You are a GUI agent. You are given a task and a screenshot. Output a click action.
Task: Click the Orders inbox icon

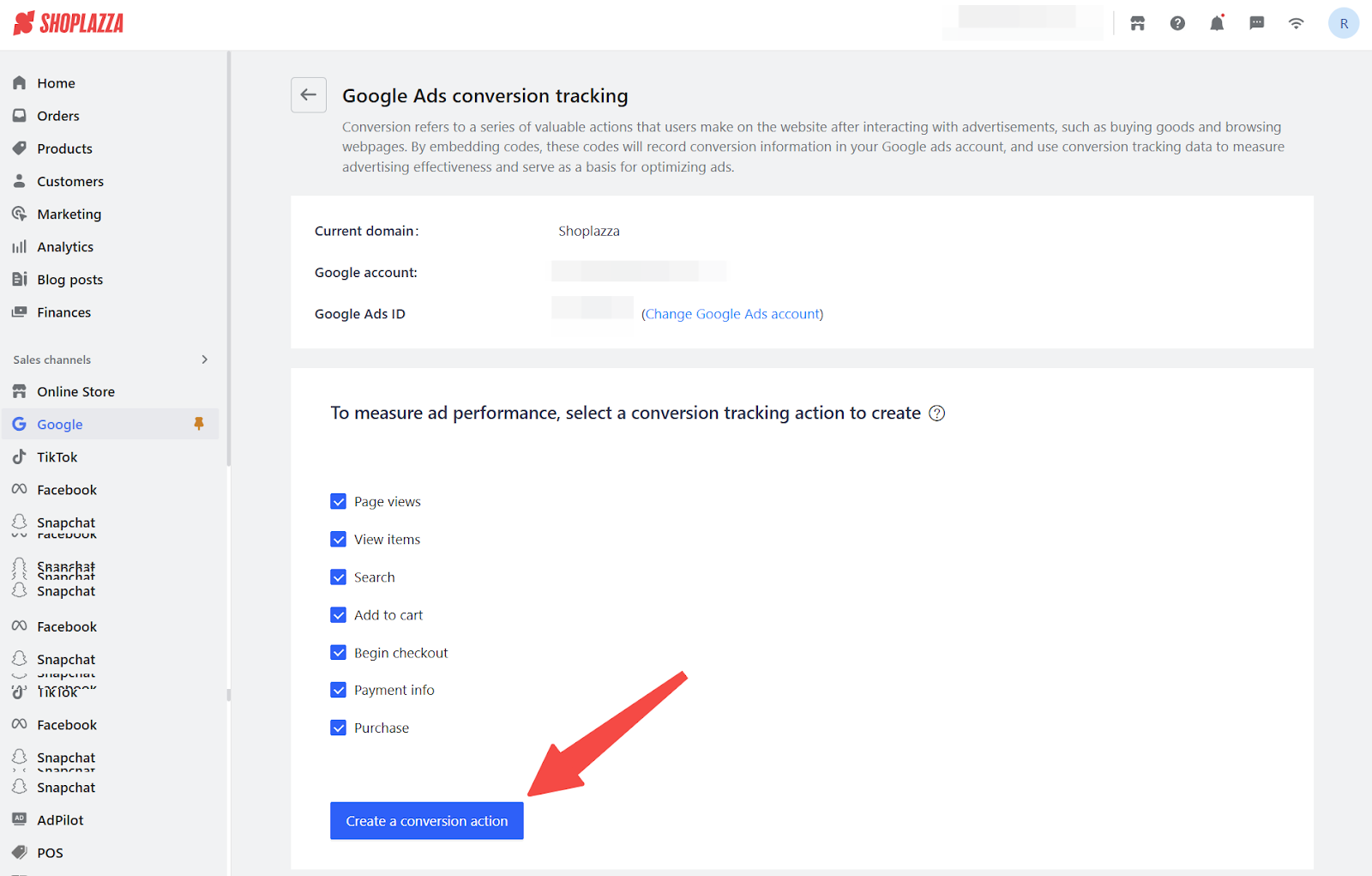click(20, 116)
